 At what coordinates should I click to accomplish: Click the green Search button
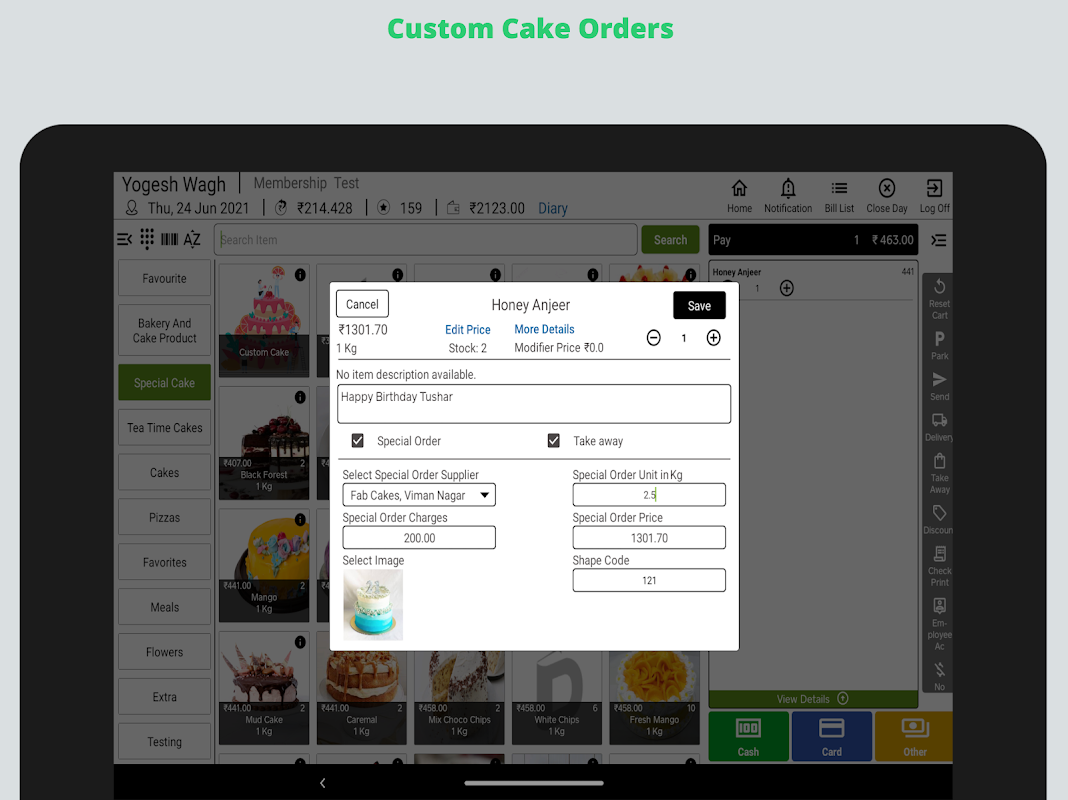click(x=670, y=240)
